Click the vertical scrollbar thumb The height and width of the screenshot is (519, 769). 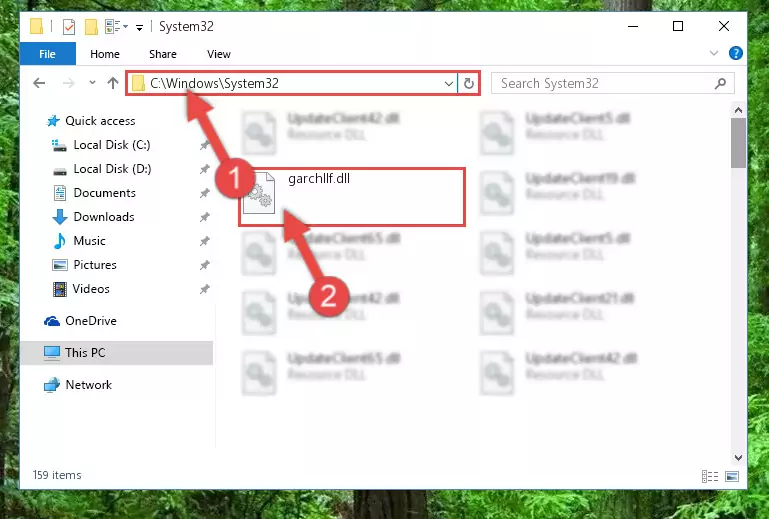[x=738, y=143]
